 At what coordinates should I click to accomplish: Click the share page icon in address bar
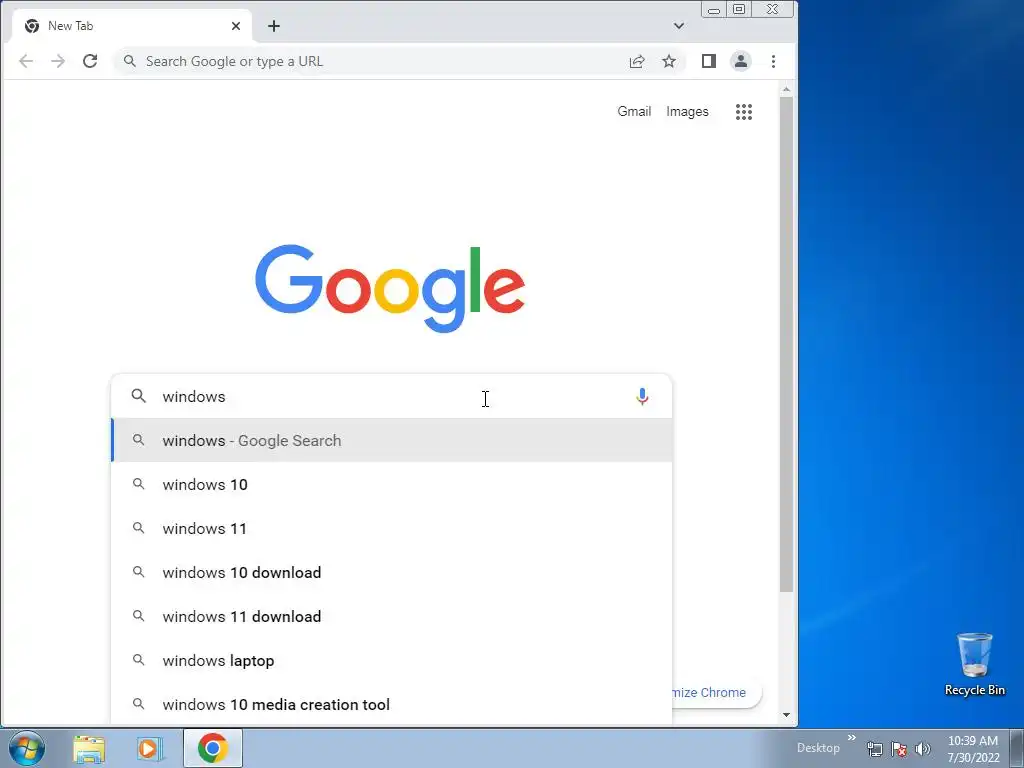point(637,61)
